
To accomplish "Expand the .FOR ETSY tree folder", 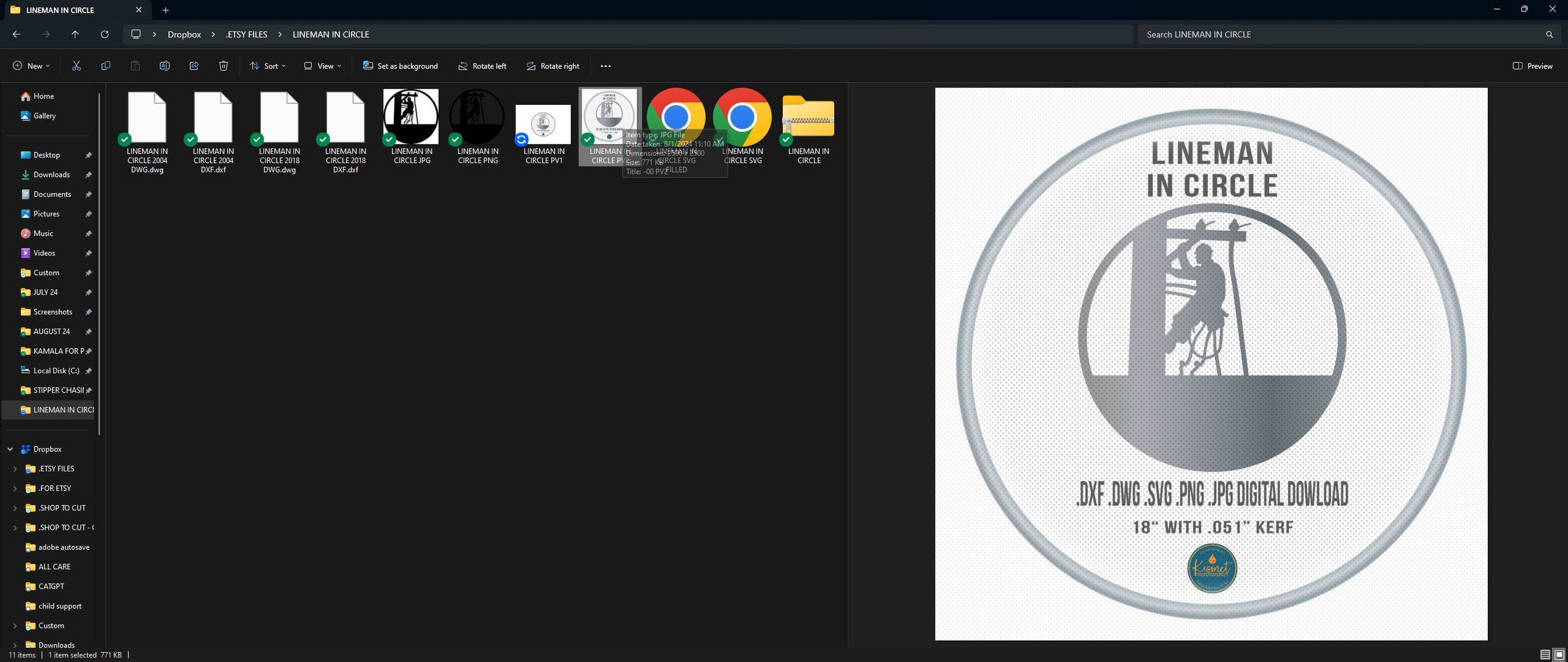I will click(x=15, y=488).
